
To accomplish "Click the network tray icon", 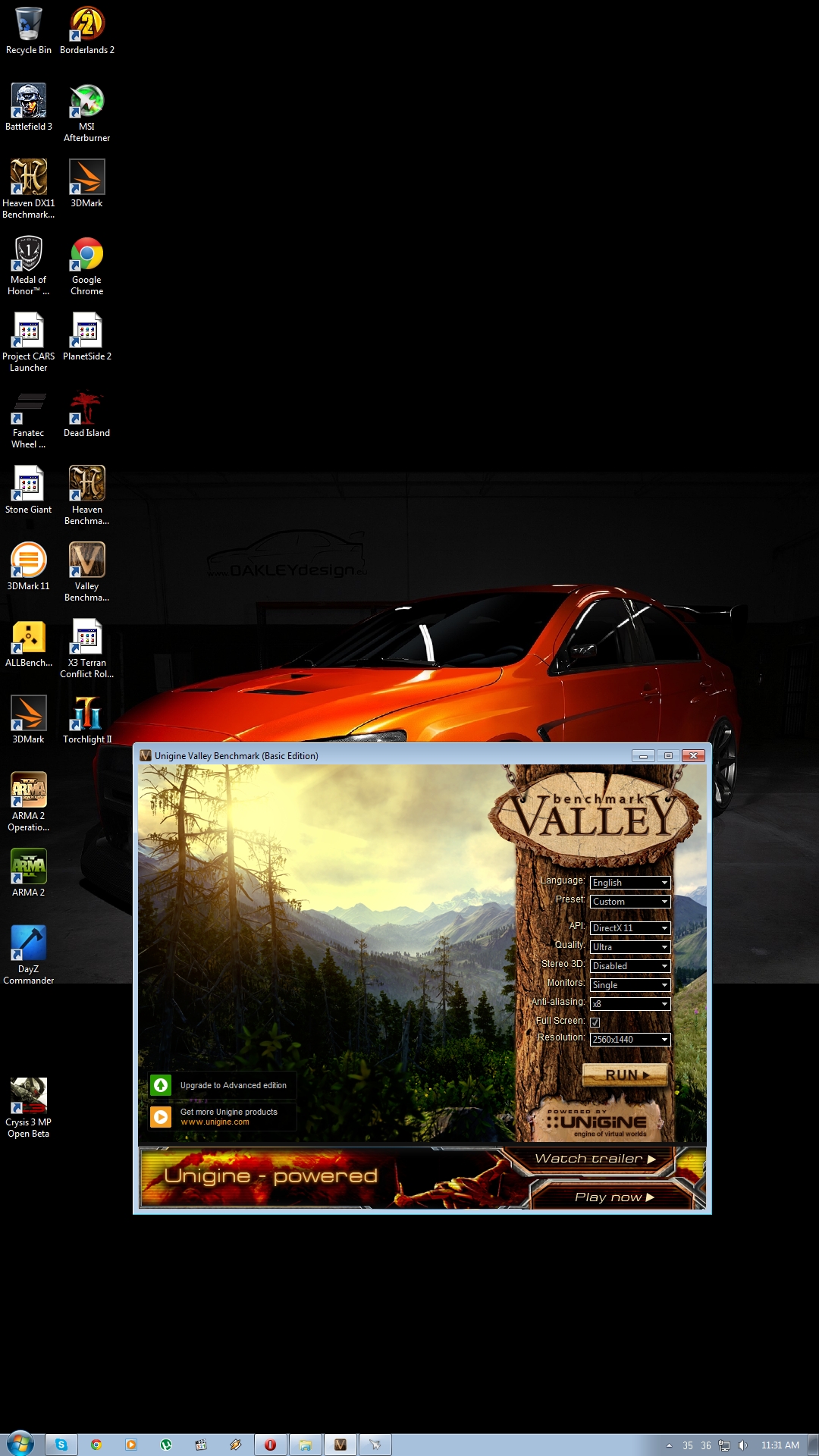I will click(724, 1445).
